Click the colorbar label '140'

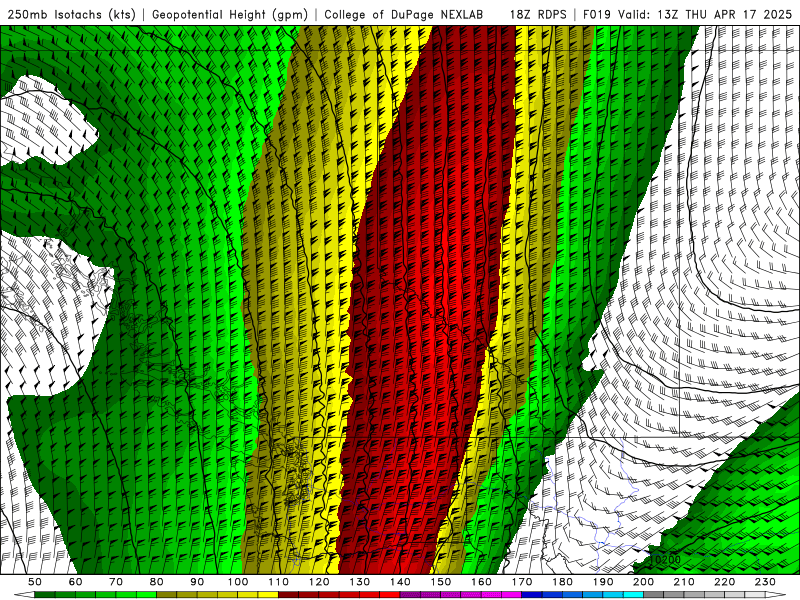(401, 582)
